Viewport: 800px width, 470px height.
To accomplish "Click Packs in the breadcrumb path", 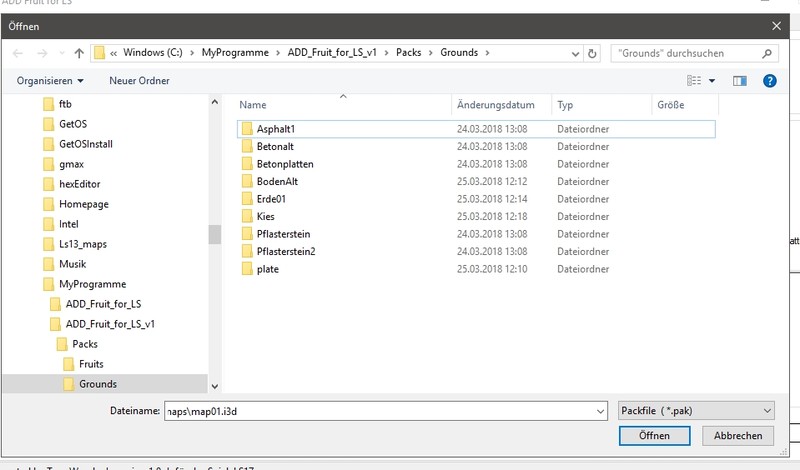I will (408, 53).
